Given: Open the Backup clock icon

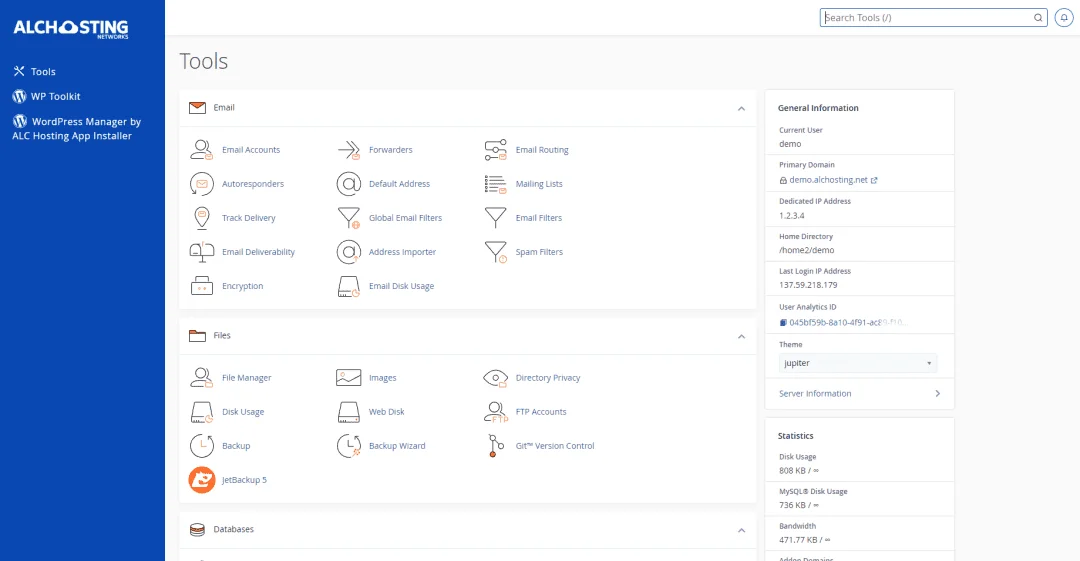Looking at the screenshot, I should pos(201,446).
